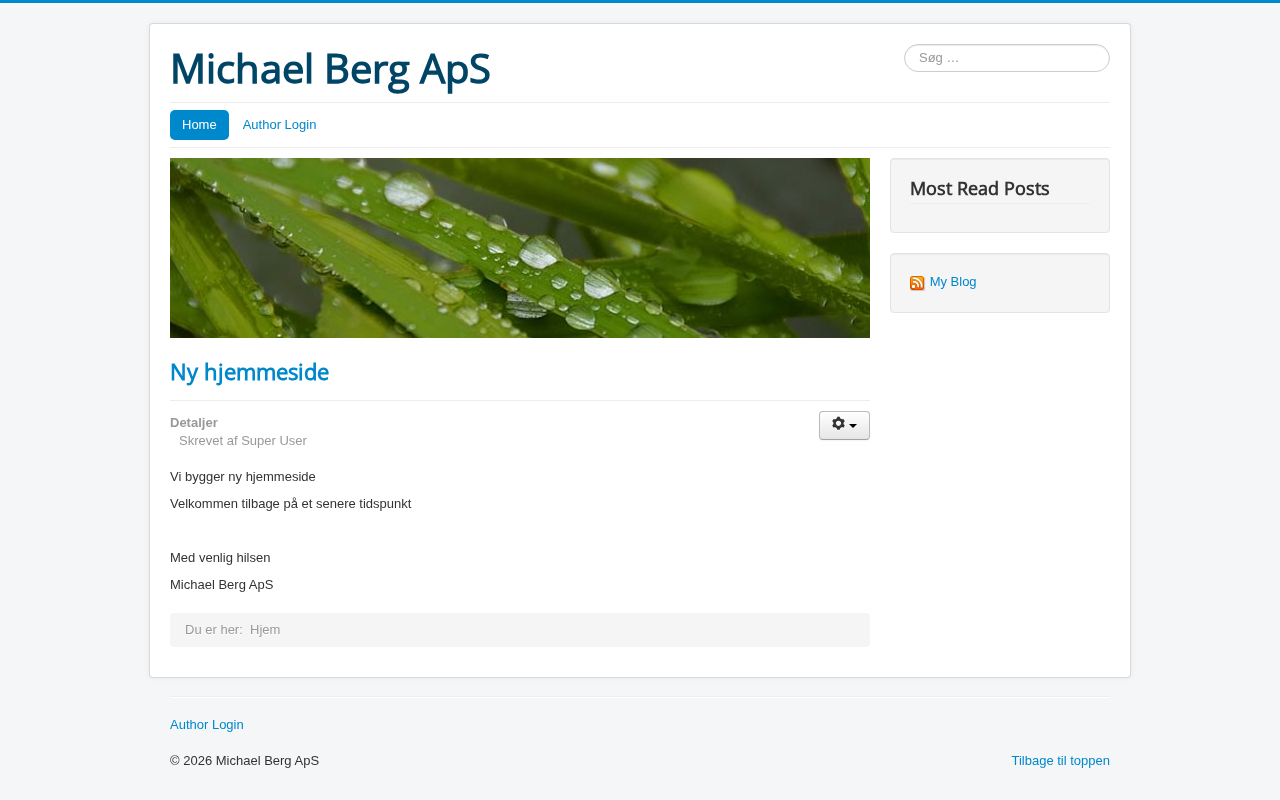
Task: Click the Velkommen tilbage paragraph text
Action: click(x=290, y=503)
